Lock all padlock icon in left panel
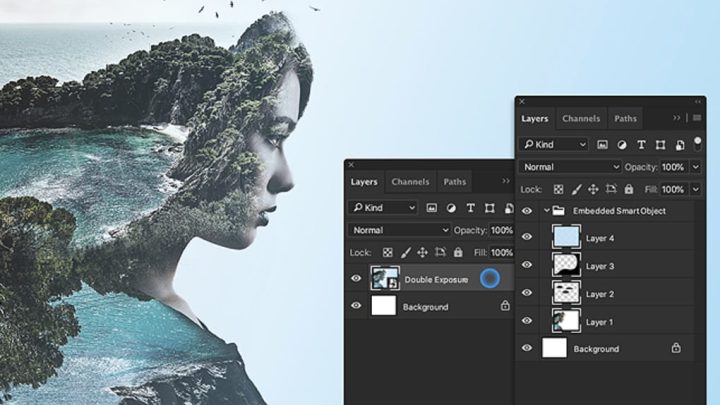The image size is (720, 405). (x=458, y=252)
